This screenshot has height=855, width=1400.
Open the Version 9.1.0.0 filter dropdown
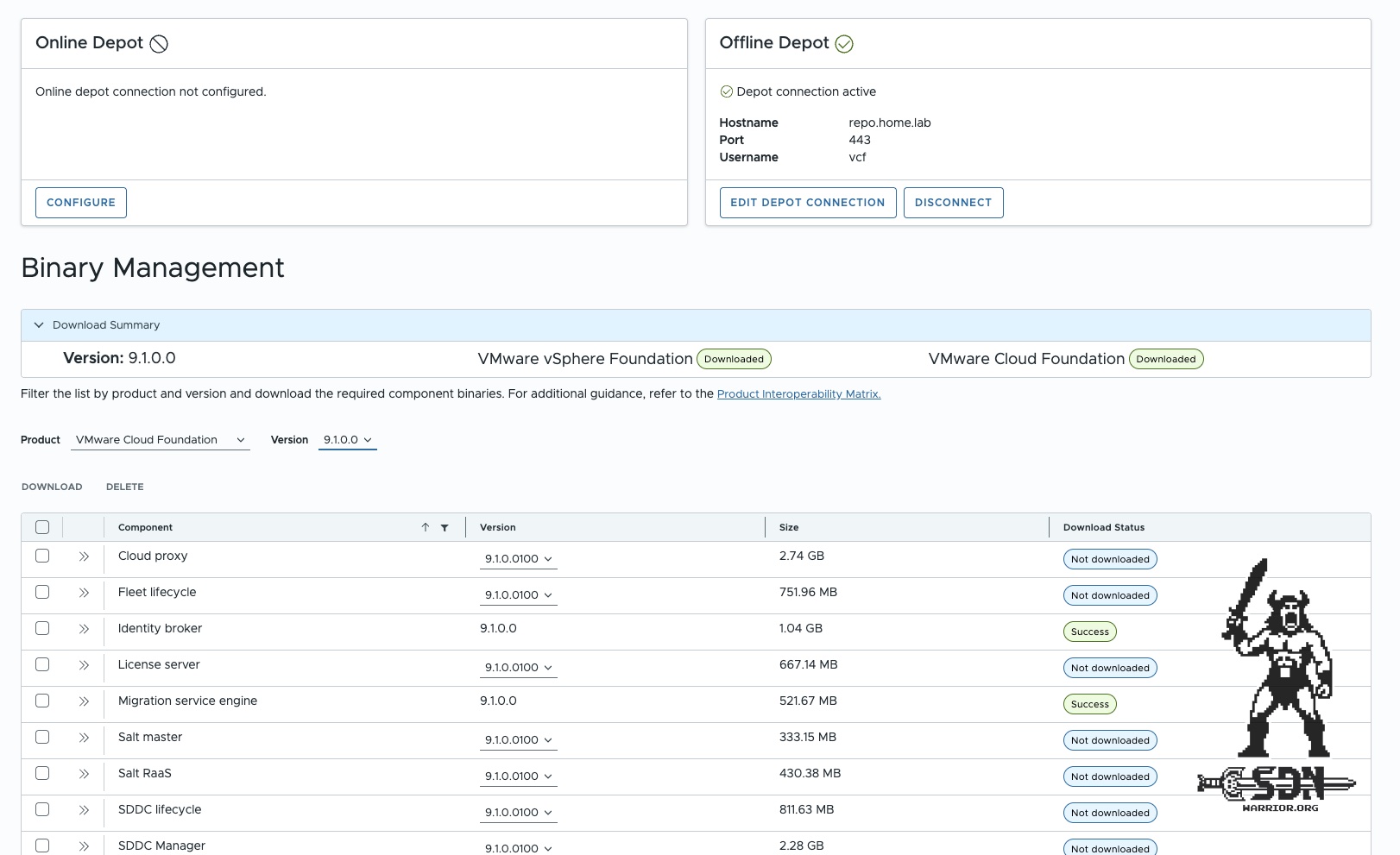click(348, 440)
